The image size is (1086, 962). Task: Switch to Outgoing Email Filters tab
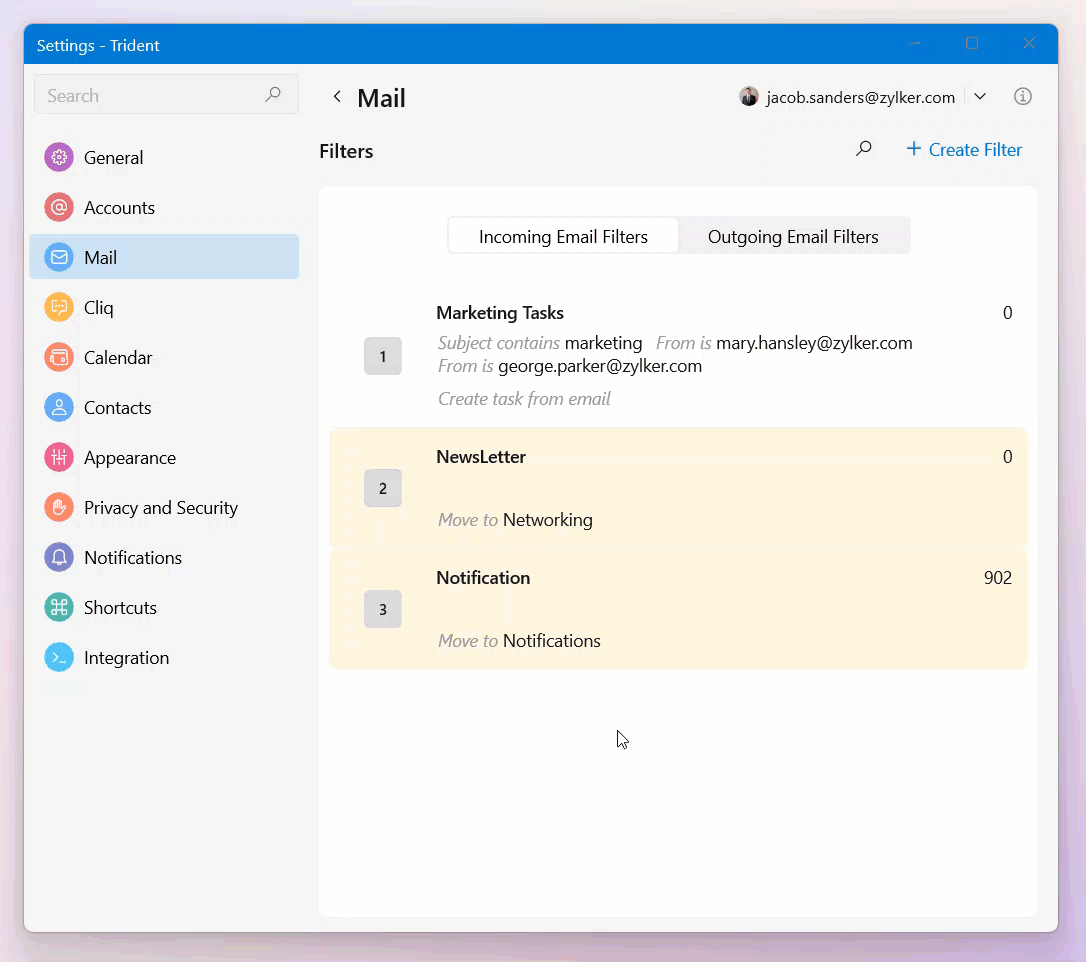click(793, 237)
